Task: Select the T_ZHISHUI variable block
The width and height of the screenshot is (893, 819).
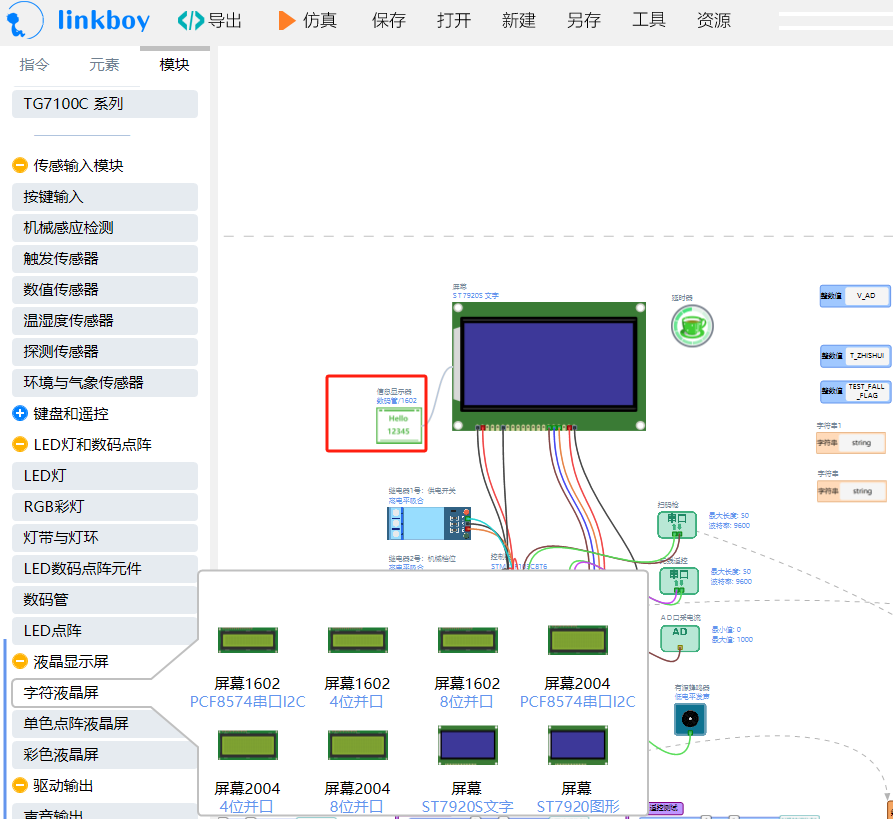Action: 854,355
